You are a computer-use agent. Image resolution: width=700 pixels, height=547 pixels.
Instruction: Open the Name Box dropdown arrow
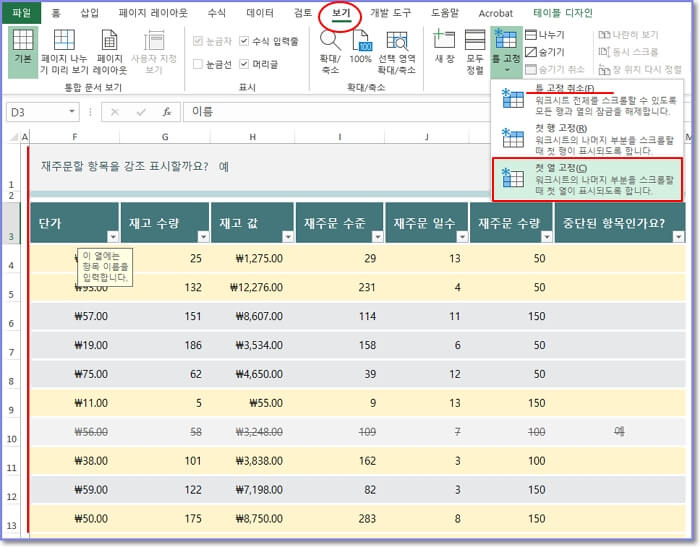tap(71, 112)
